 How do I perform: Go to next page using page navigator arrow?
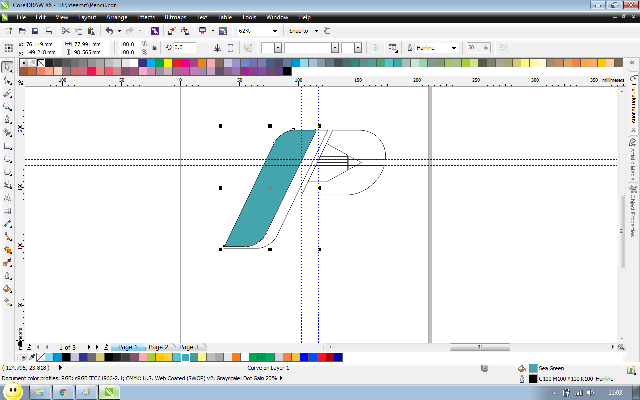point(89,346)
